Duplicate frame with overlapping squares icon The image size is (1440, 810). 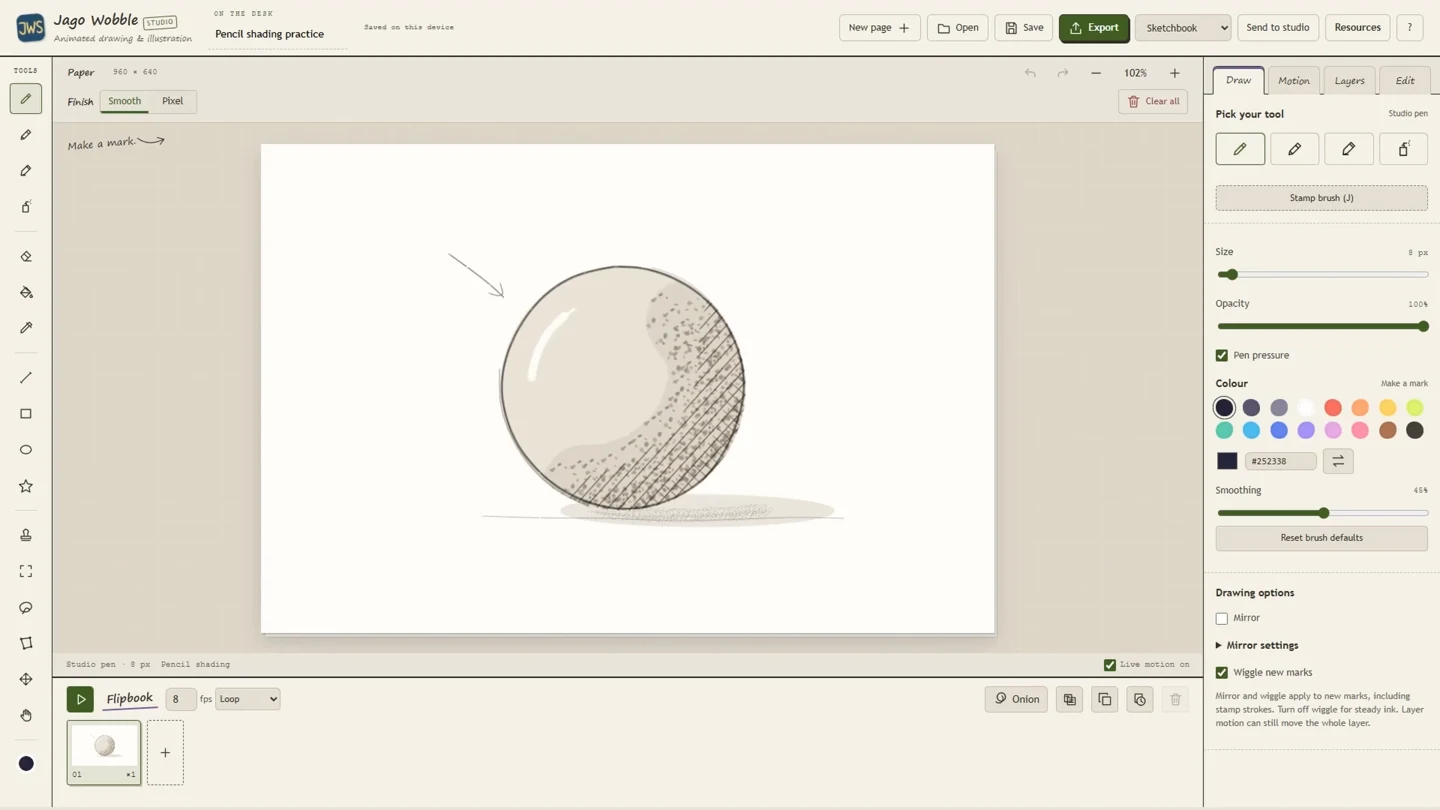click(x=1105, y=699)
